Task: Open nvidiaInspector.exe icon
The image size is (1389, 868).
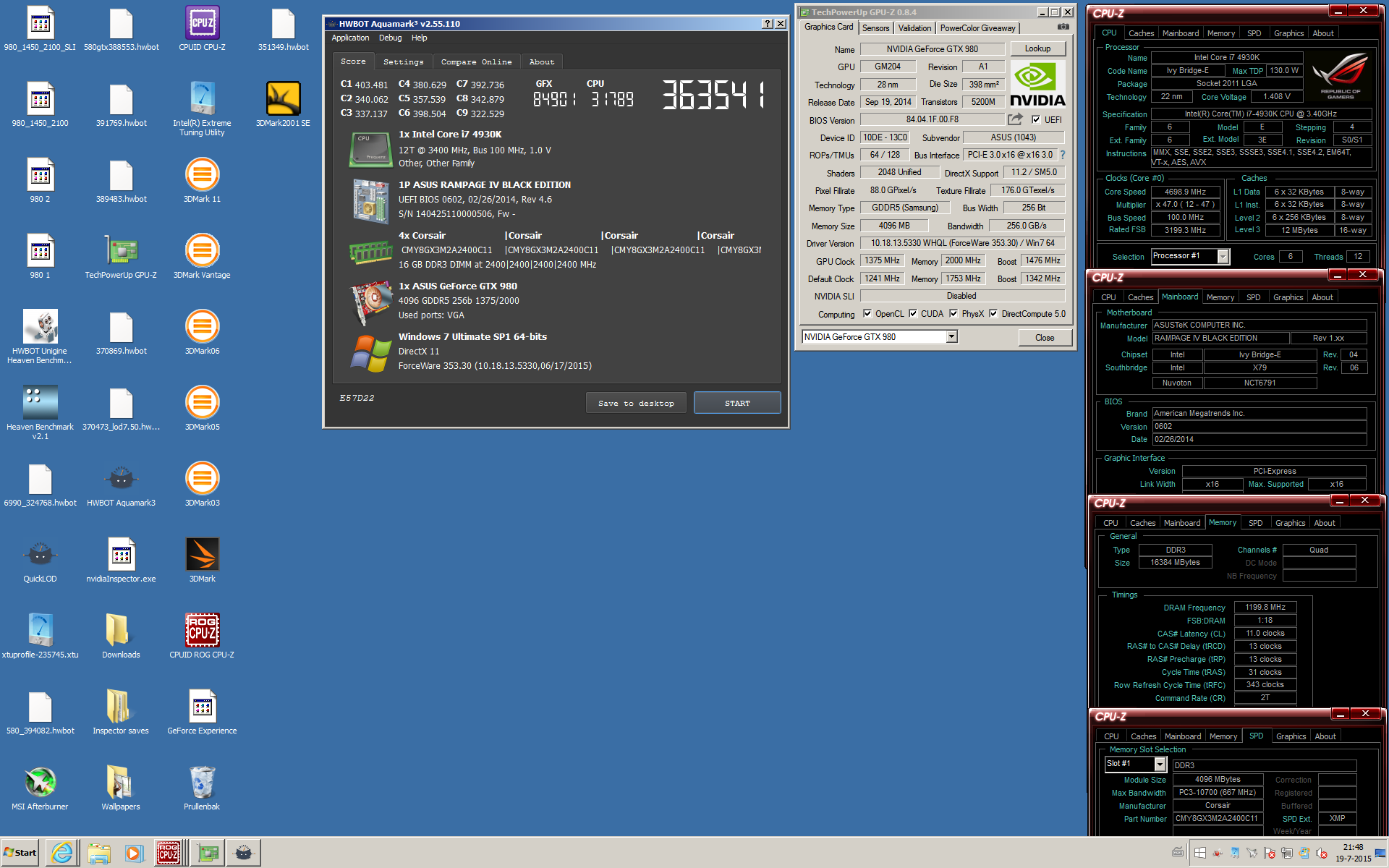Action: [x=121, y=561]
